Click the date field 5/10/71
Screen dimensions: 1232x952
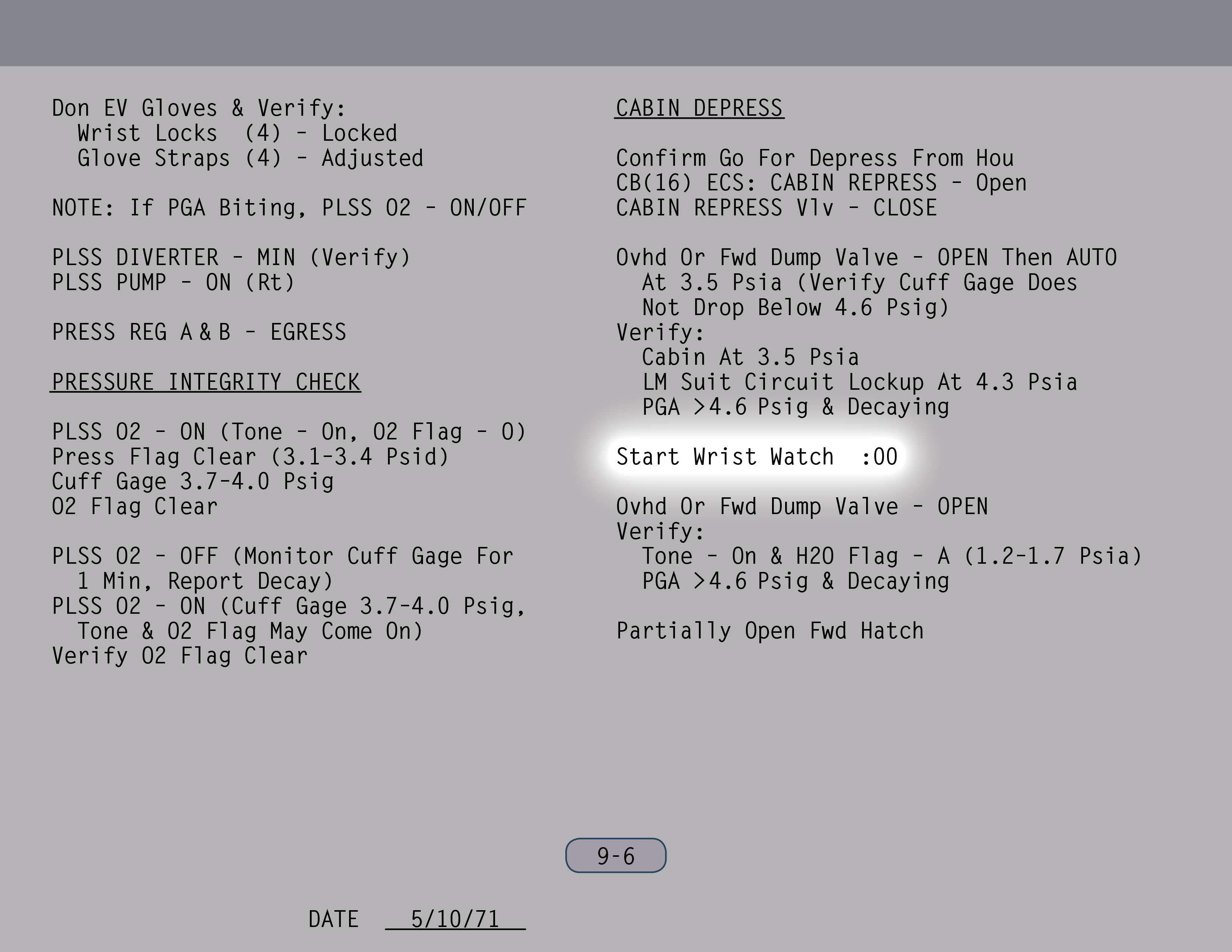pos(455,919)
